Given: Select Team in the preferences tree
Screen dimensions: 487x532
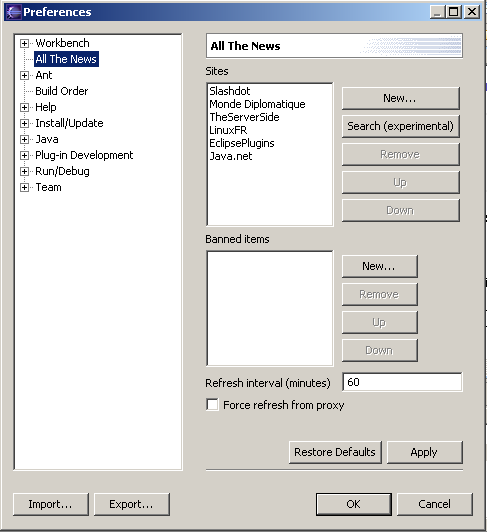Looking at the screenshot, I should [x=49, y=187].
